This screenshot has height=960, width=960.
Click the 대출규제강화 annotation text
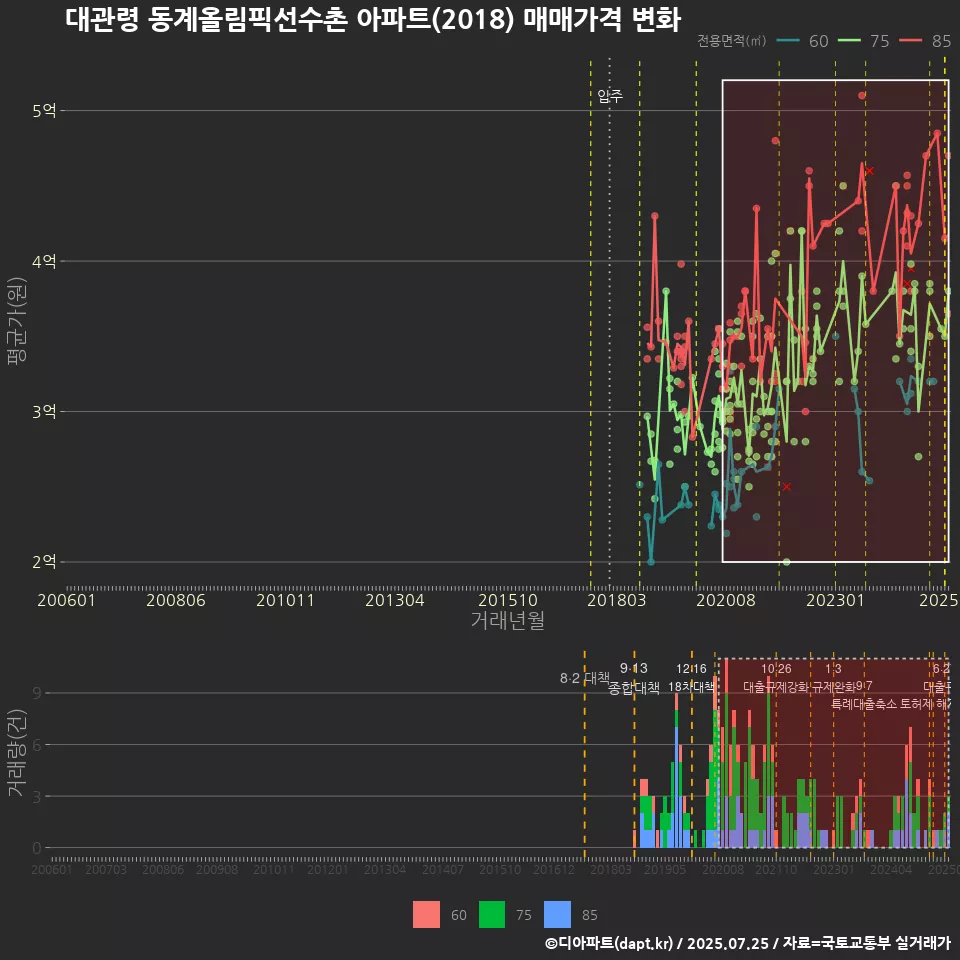coord(776,687)
